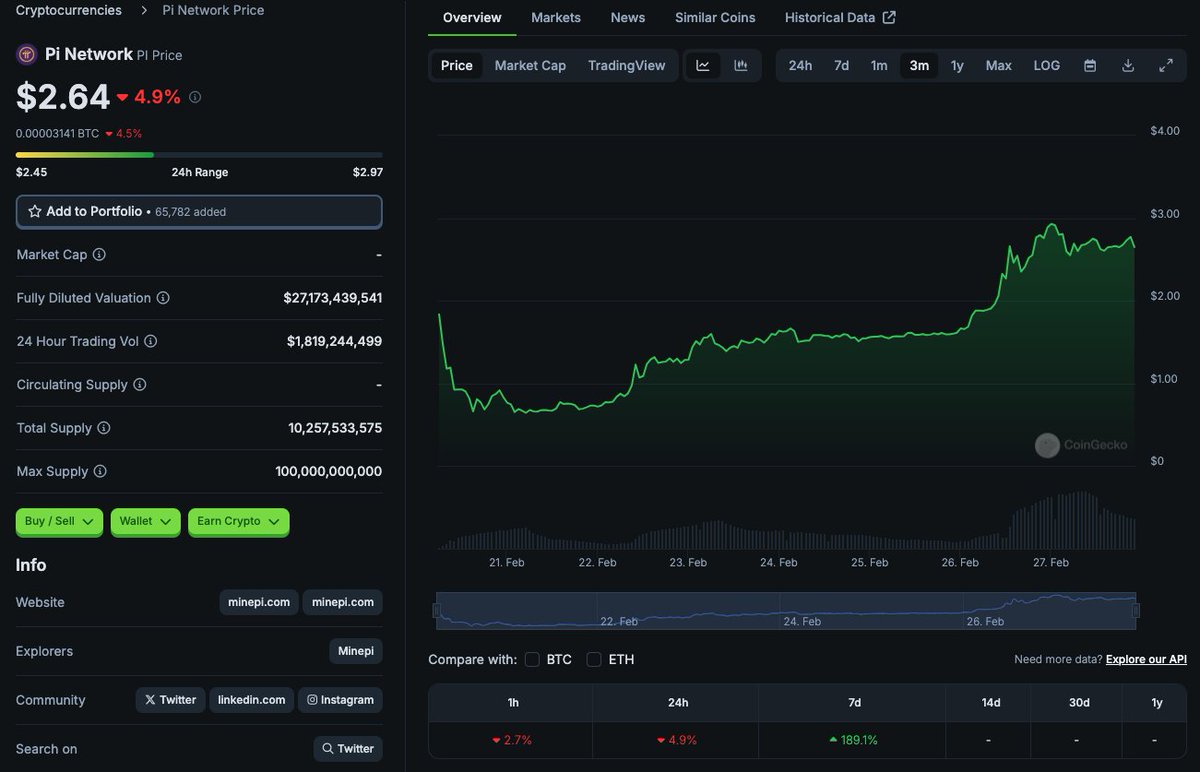Select the 7d 189.1% change value

coord(853,740)
